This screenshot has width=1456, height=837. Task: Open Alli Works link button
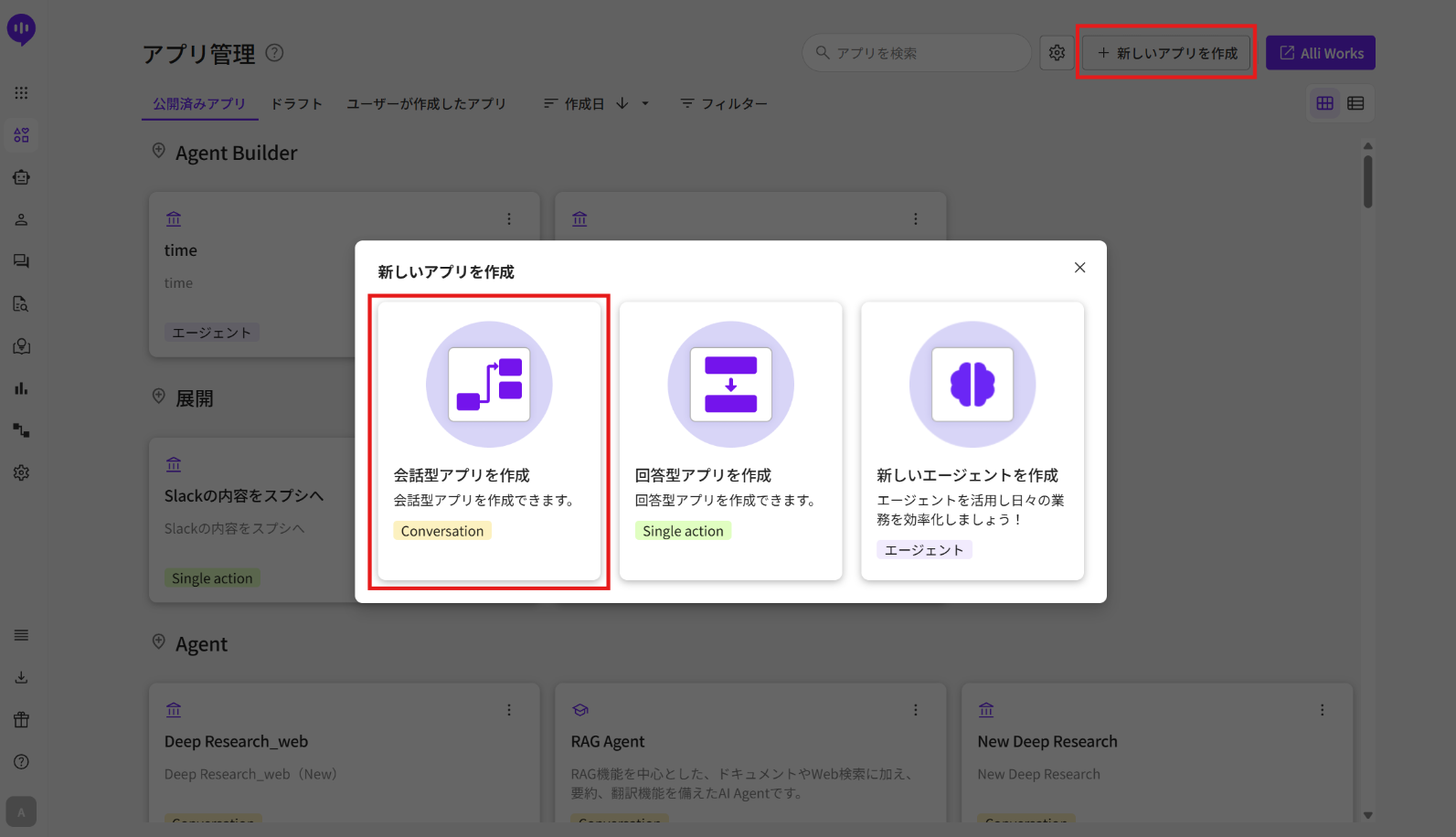(x=1320, y=53)
